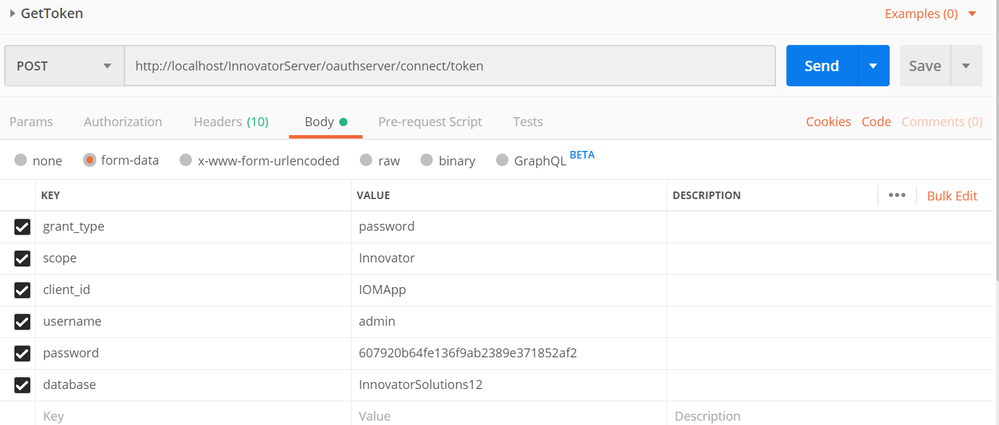Screen dimensions: 999x425
Task: Click the description cell of grant_type row
Action: [x=830, y=227]
